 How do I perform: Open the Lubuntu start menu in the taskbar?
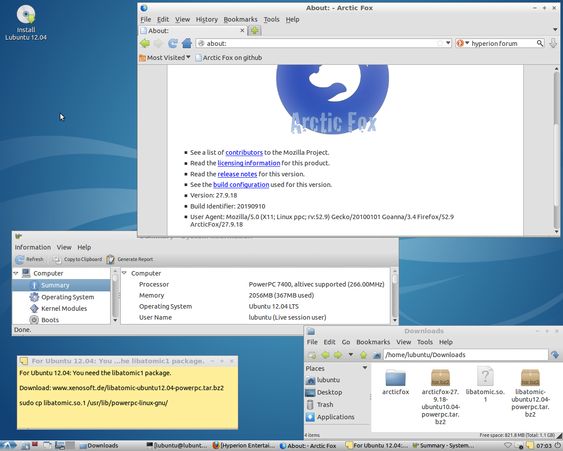click(8, 446)
